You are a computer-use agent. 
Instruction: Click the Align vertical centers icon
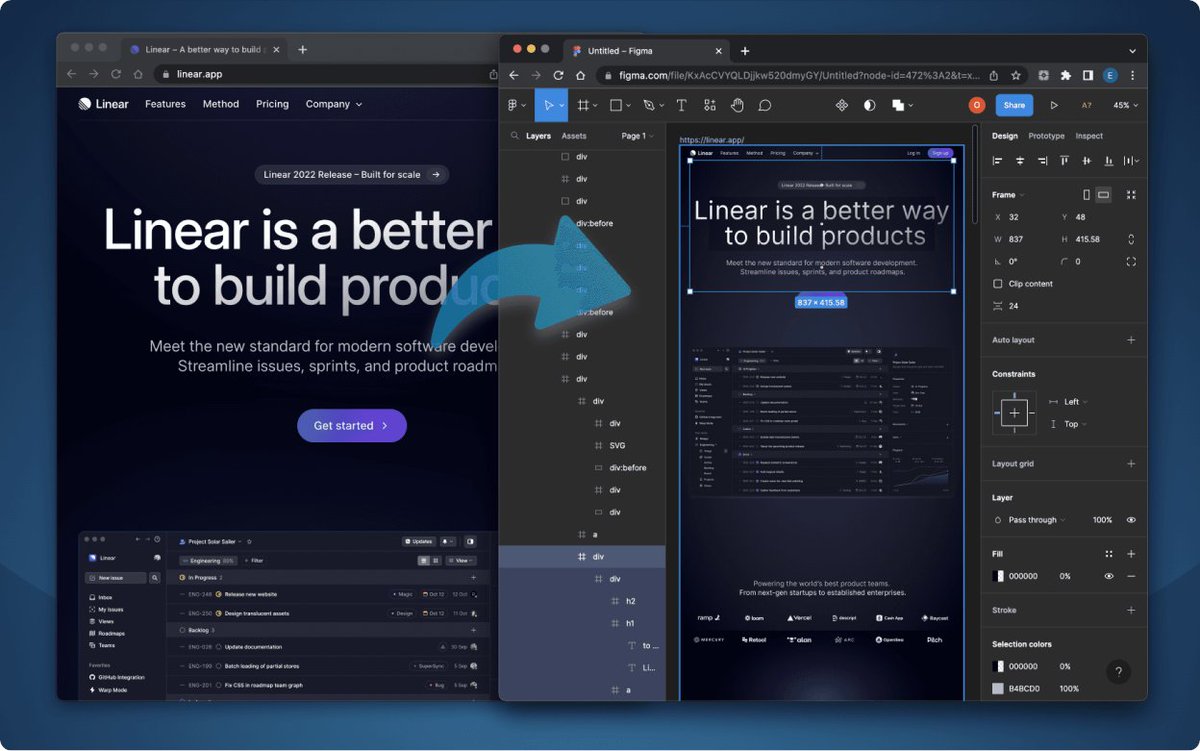[1086, 160]
